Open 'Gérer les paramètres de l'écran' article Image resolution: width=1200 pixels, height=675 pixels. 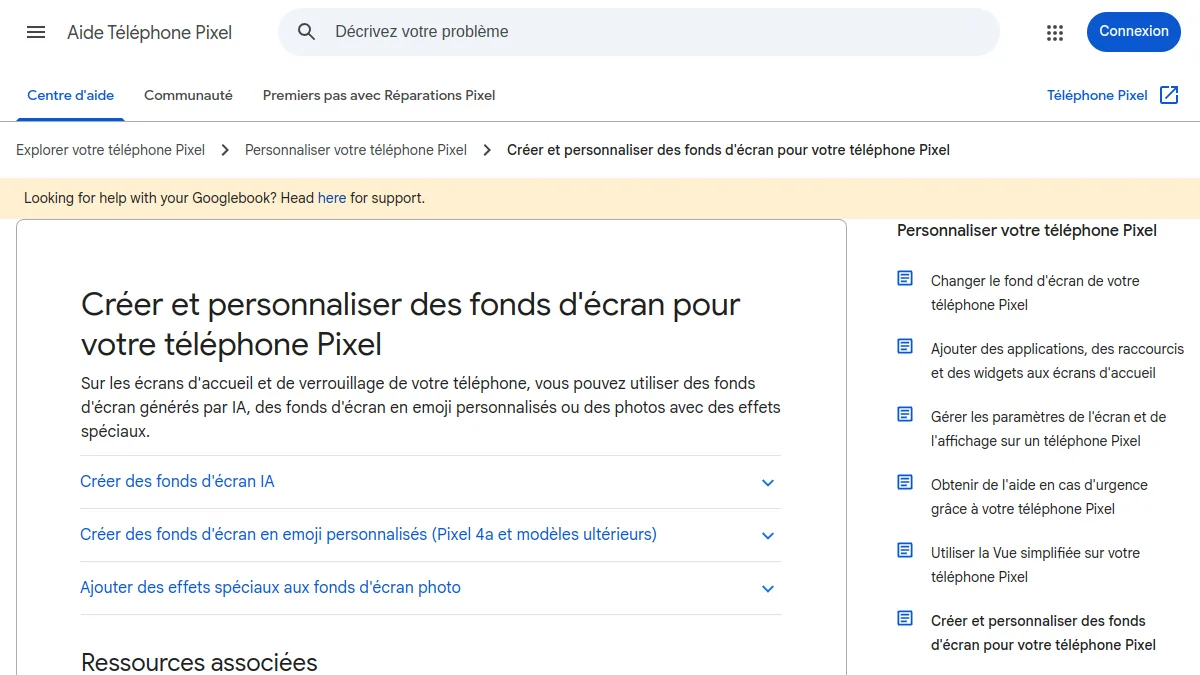click(1049, 429)
